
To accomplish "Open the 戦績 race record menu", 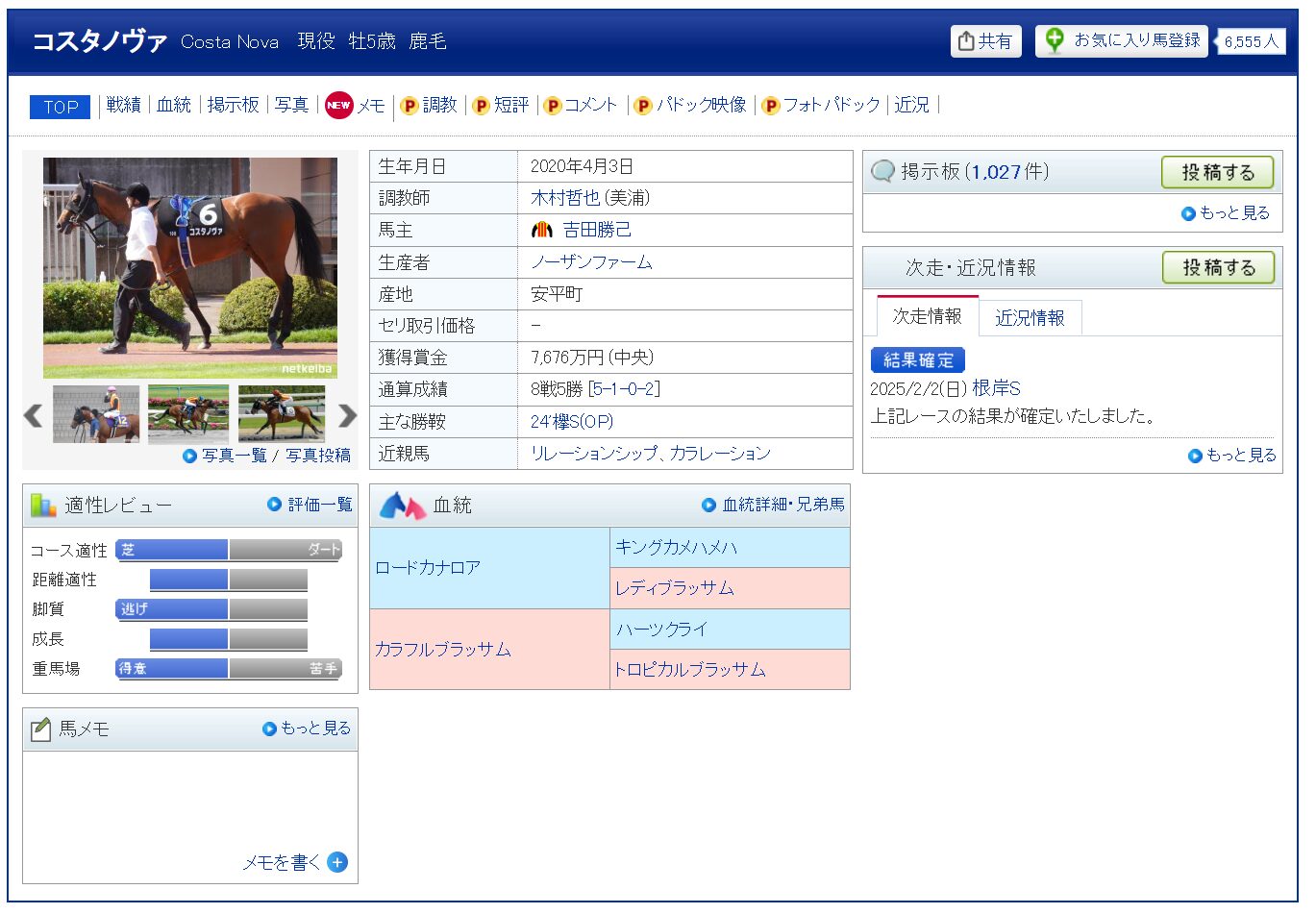I will pyautogui.click(x=123, y=105).
